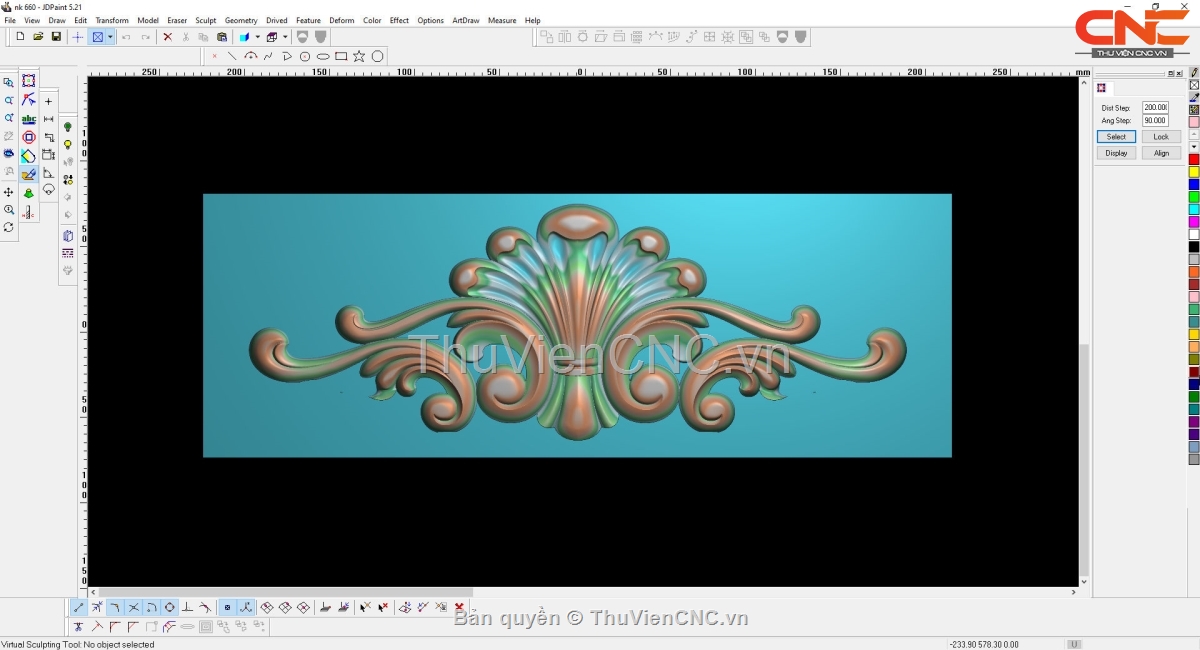
Task: Toggle the small square point snap button
Action: [227, 607]
